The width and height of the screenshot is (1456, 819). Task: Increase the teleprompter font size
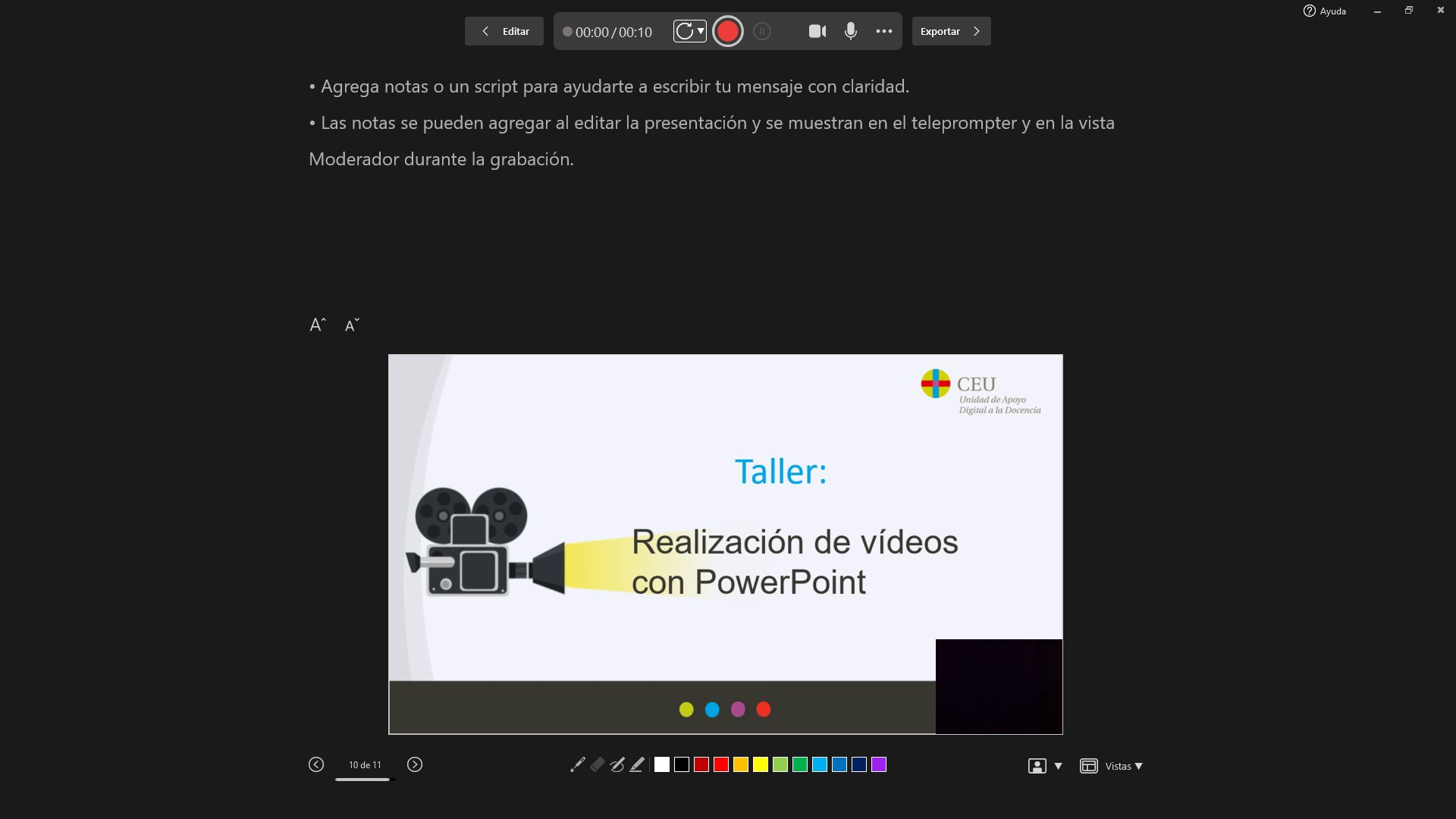318,324
